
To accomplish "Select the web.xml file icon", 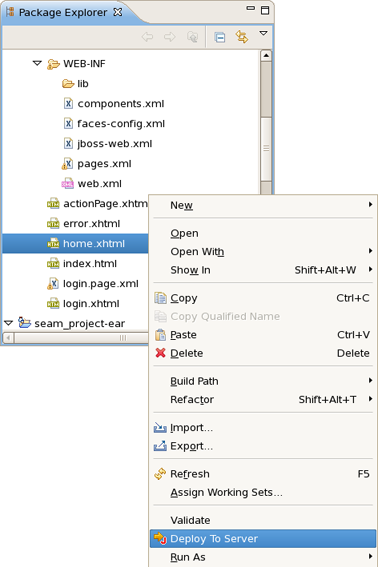I will 68,184.
